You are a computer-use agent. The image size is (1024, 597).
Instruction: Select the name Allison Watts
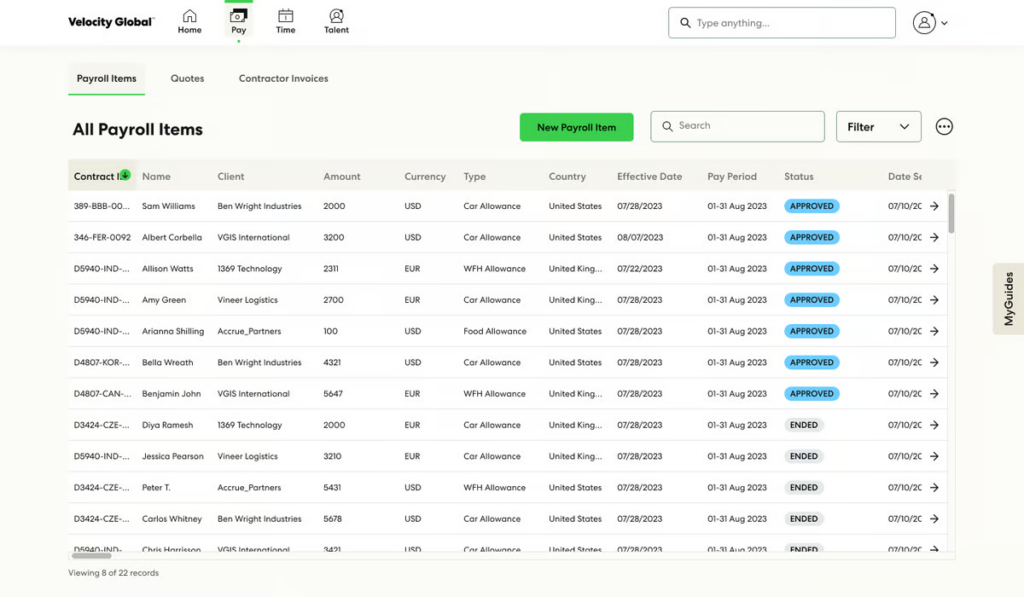168,268
